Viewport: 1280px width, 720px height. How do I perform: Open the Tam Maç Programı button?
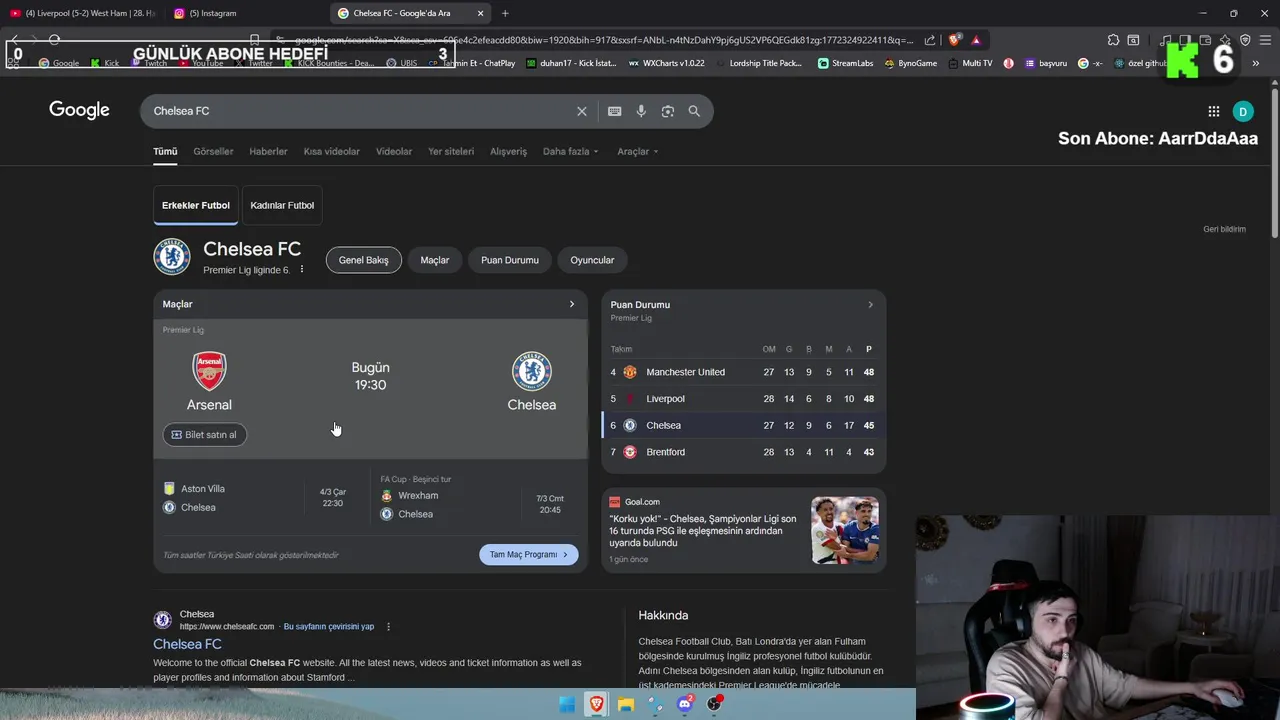pos(528,555)
